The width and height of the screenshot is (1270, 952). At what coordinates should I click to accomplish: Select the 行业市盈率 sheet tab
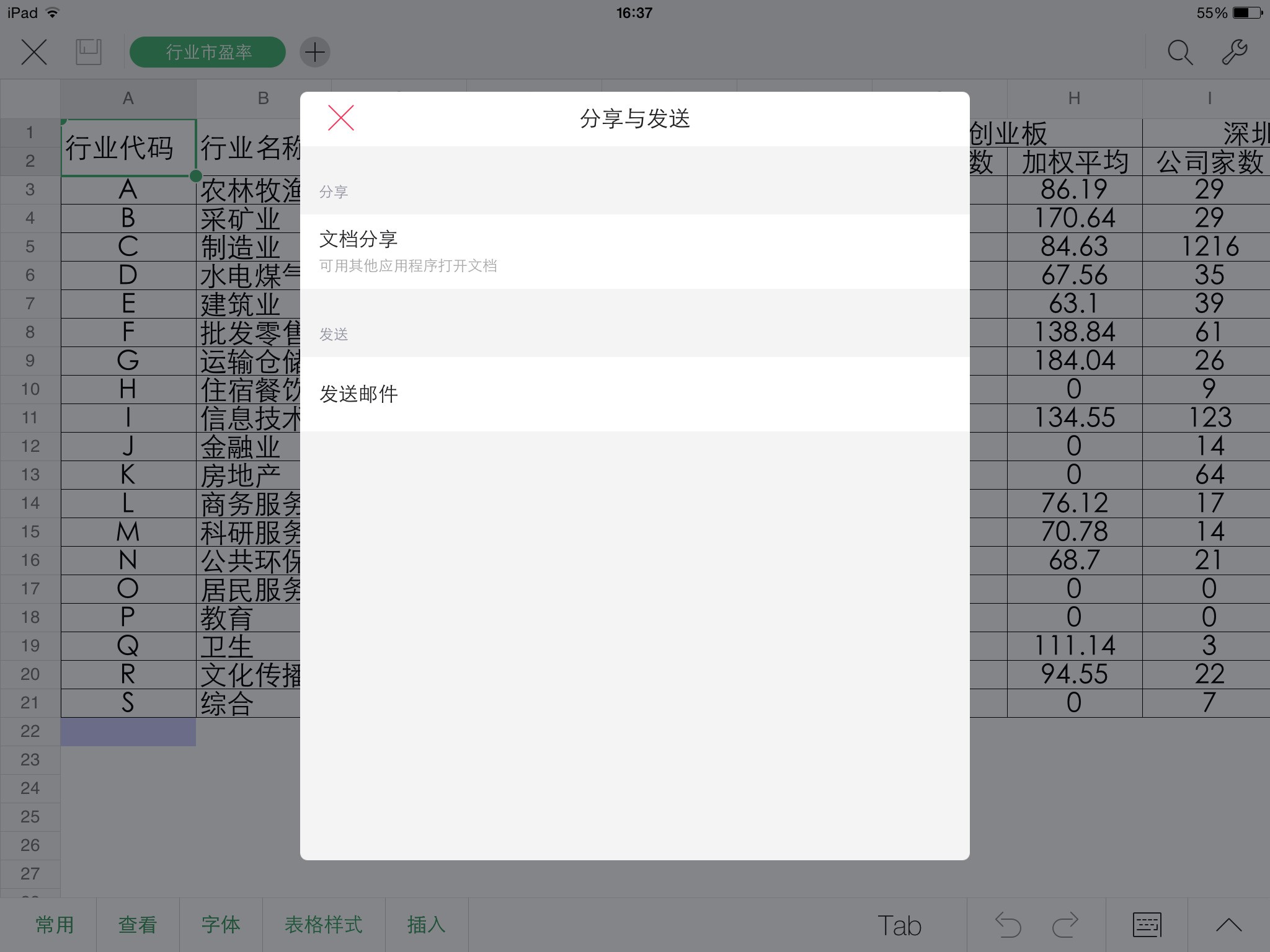208,52
